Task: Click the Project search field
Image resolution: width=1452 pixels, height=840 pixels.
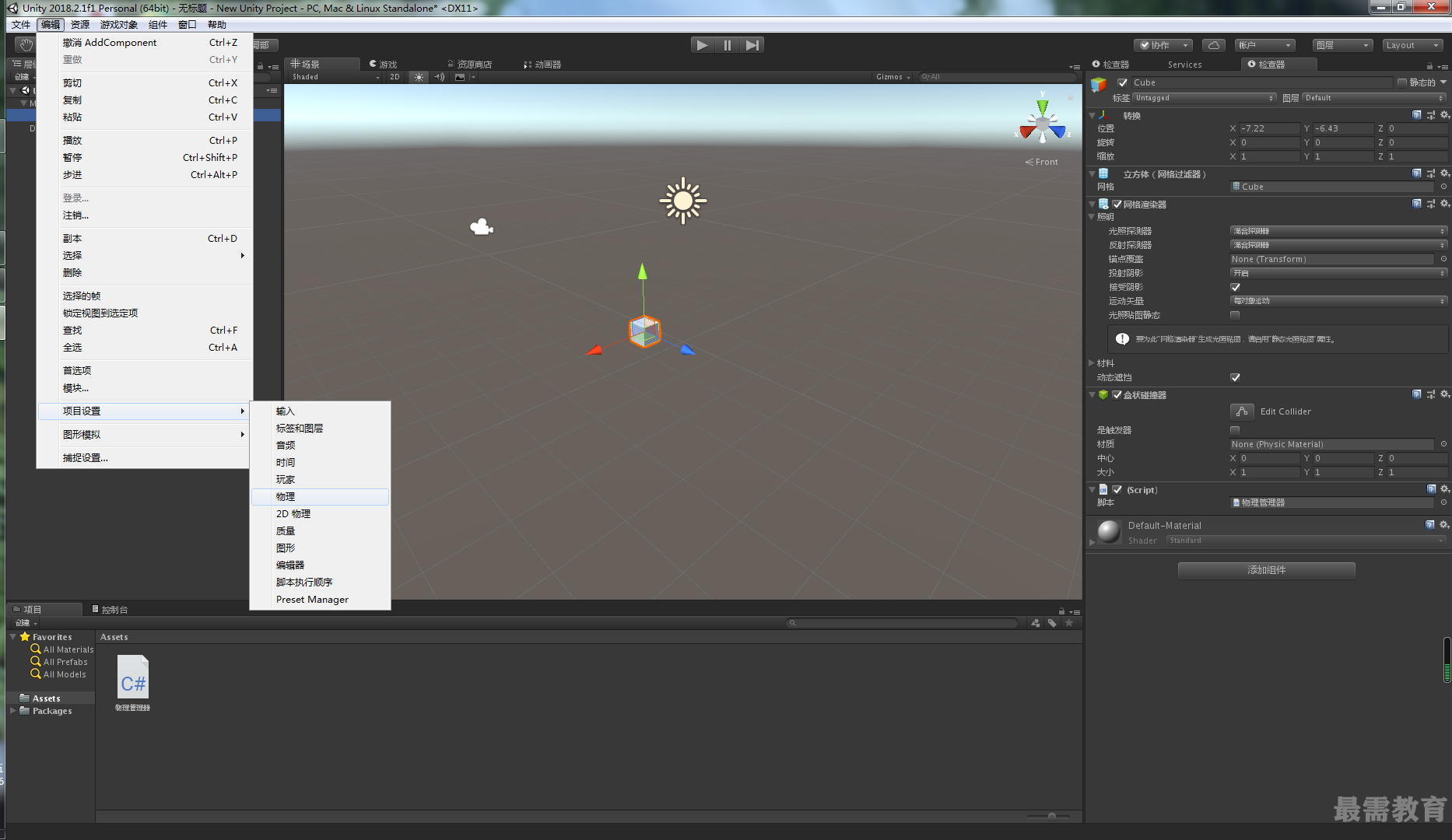Action: tap(903, 623)
